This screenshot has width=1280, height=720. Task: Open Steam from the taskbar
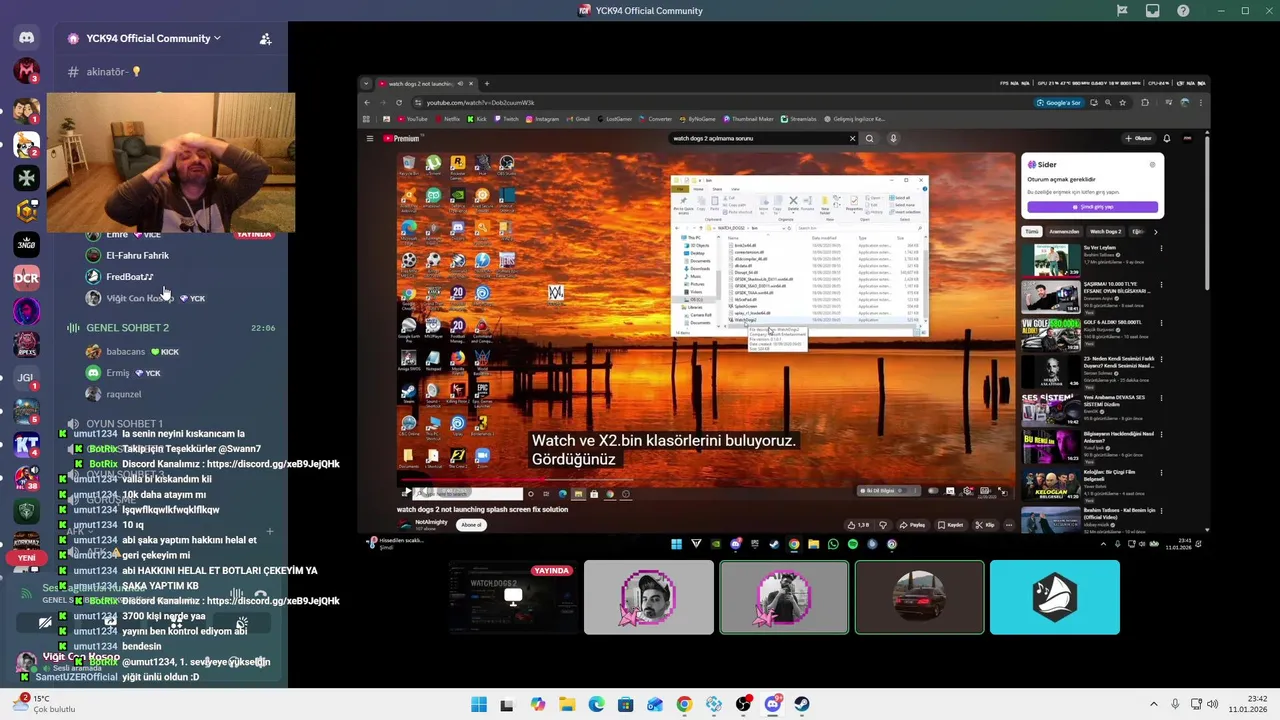[x=802, y=704]
